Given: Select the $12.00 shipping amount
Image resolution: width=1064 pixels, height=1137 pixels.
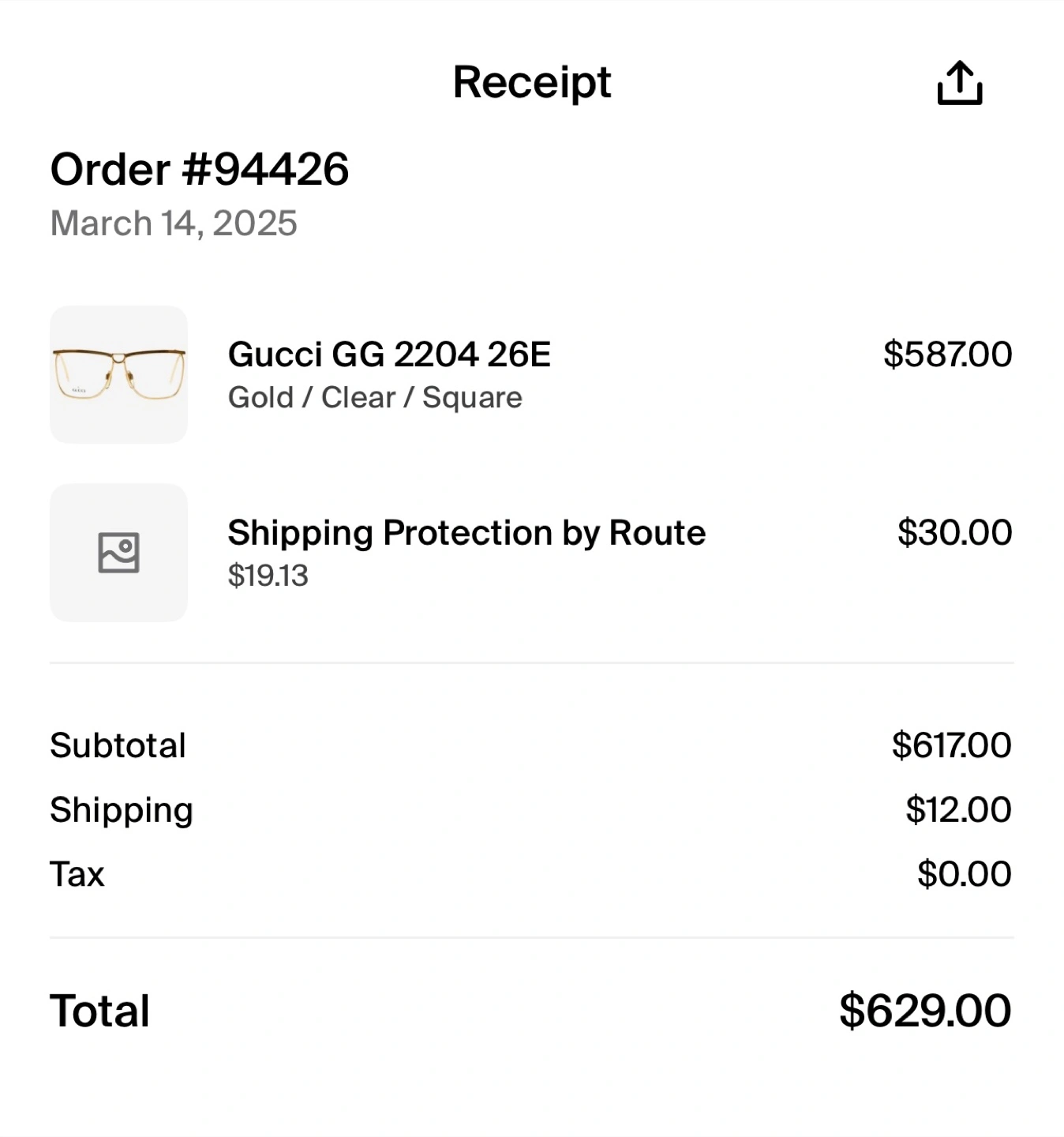Looking at the screenshot, I should point(958,810).
